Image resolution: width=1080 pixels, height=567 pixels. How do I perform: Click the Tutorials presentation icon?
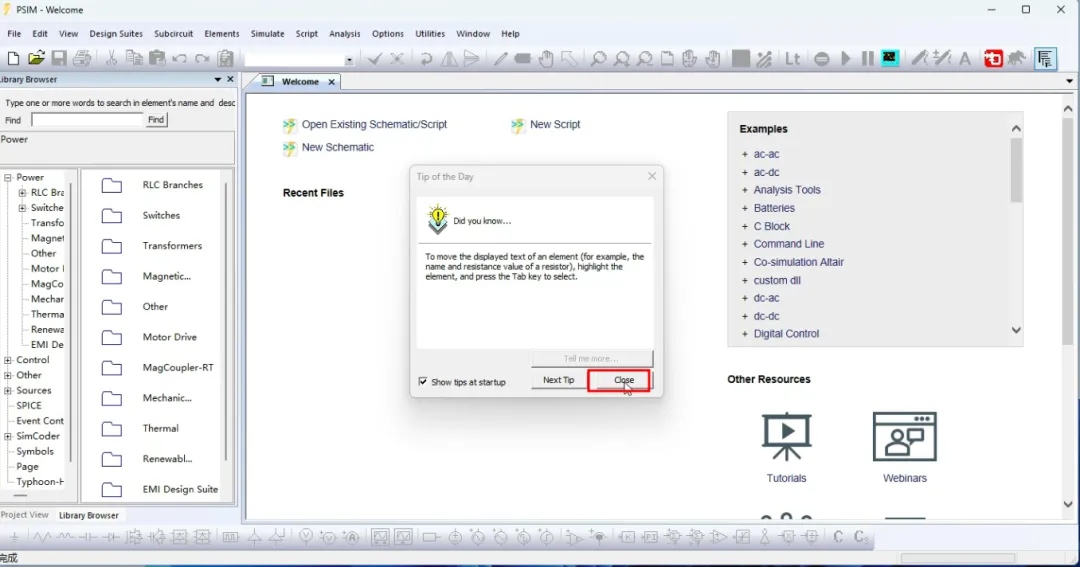tap(786, 437)
